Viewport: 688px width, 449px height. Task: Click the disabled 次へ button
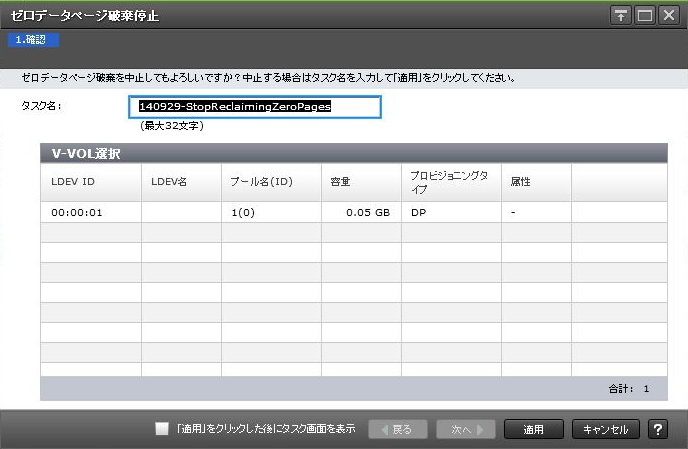466,429
